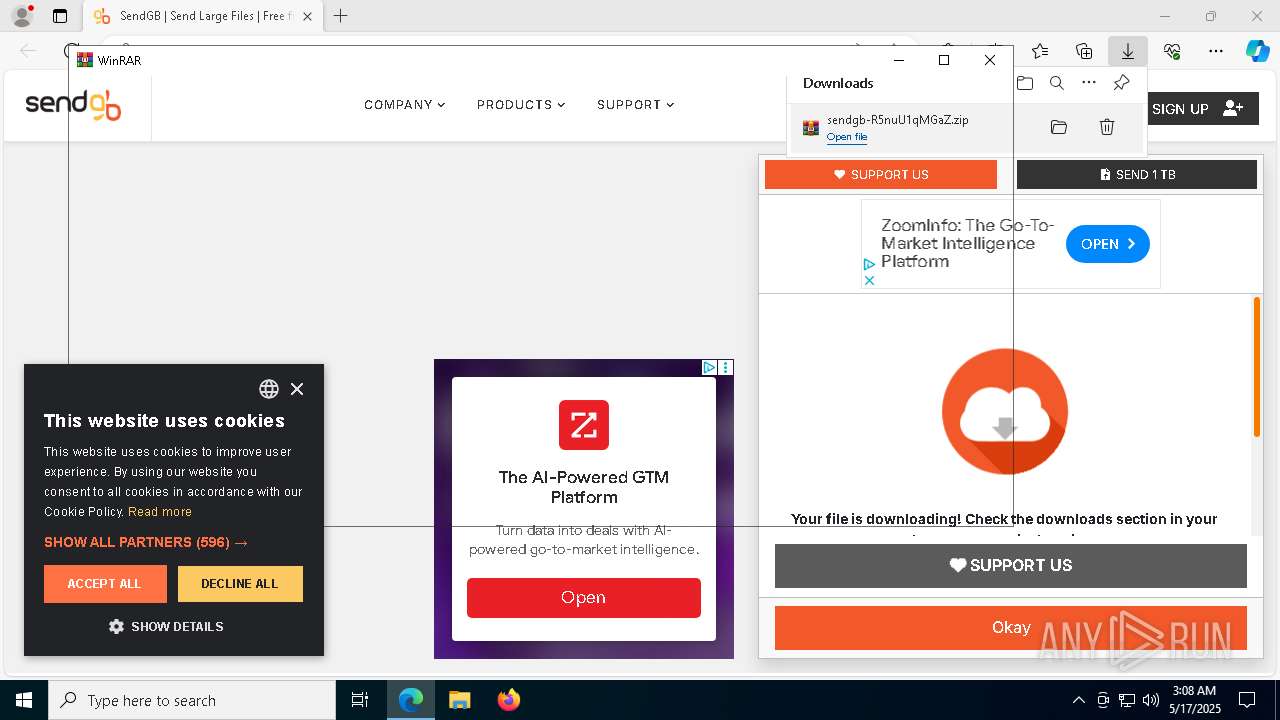1280x720 pixels.
Task: Open the cookie policy Read more link
Action: [x=160, y=512]
